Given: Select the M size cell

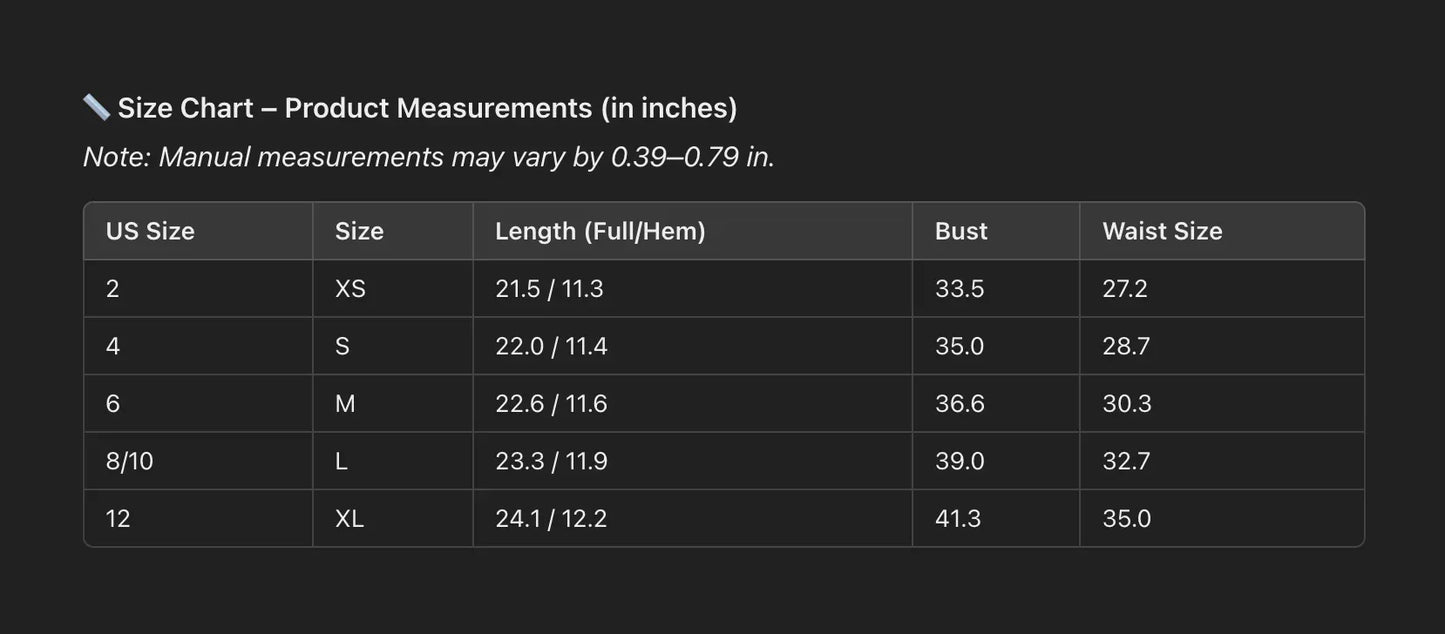Looking at the screenshot, I should click(345, 404).
